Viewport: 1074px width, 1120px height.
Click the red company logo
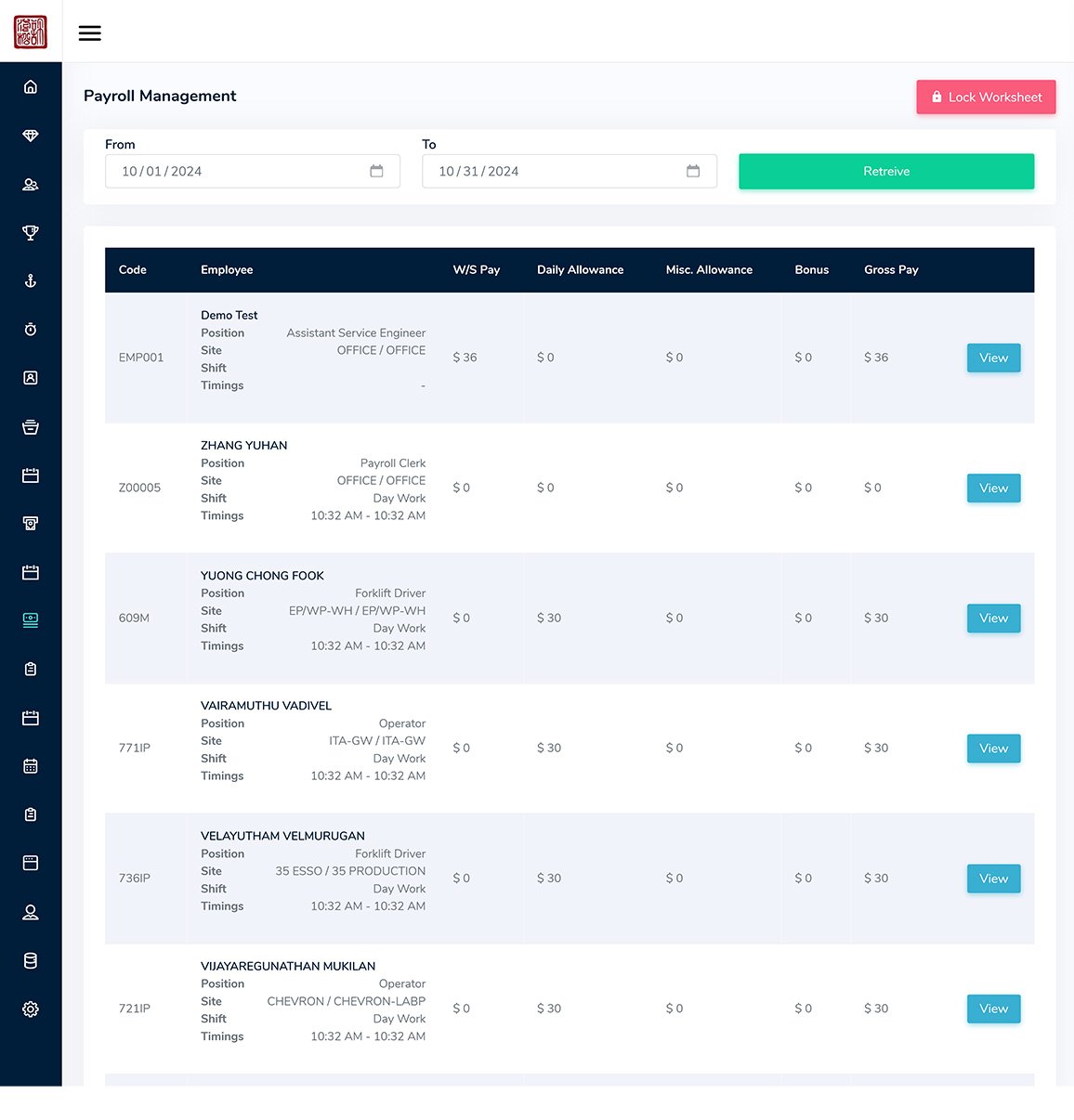pyautogui.click(x=31, y=32)
